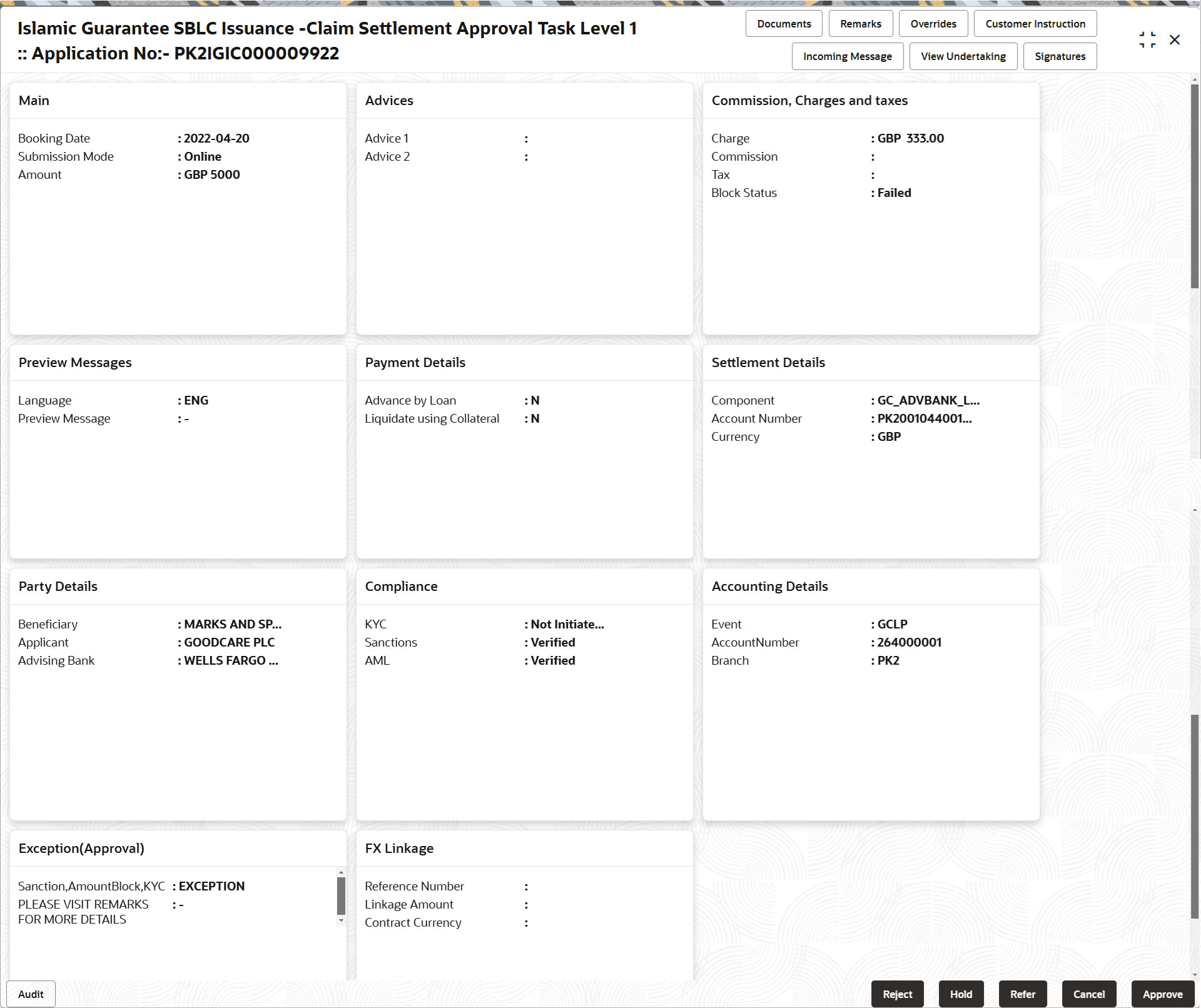View Overrides for the claim settlement
1201x1008 pixels.
pos(933,23)
